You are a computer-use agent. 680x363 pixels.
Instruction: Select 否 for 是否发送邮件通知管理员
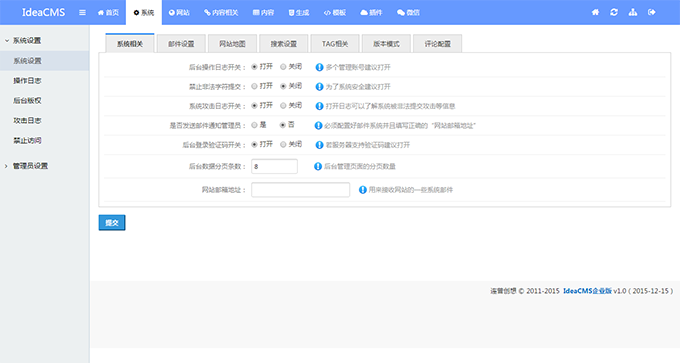coord(283,125)
